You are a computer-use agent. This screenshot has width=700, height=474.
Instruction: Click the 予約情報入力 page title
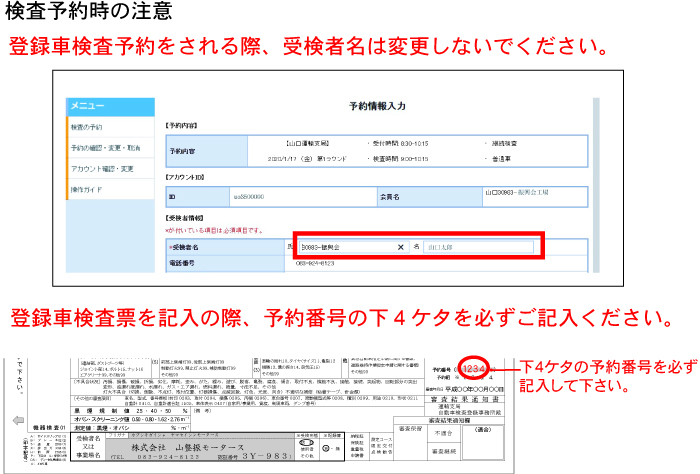(x=377, y=105)
